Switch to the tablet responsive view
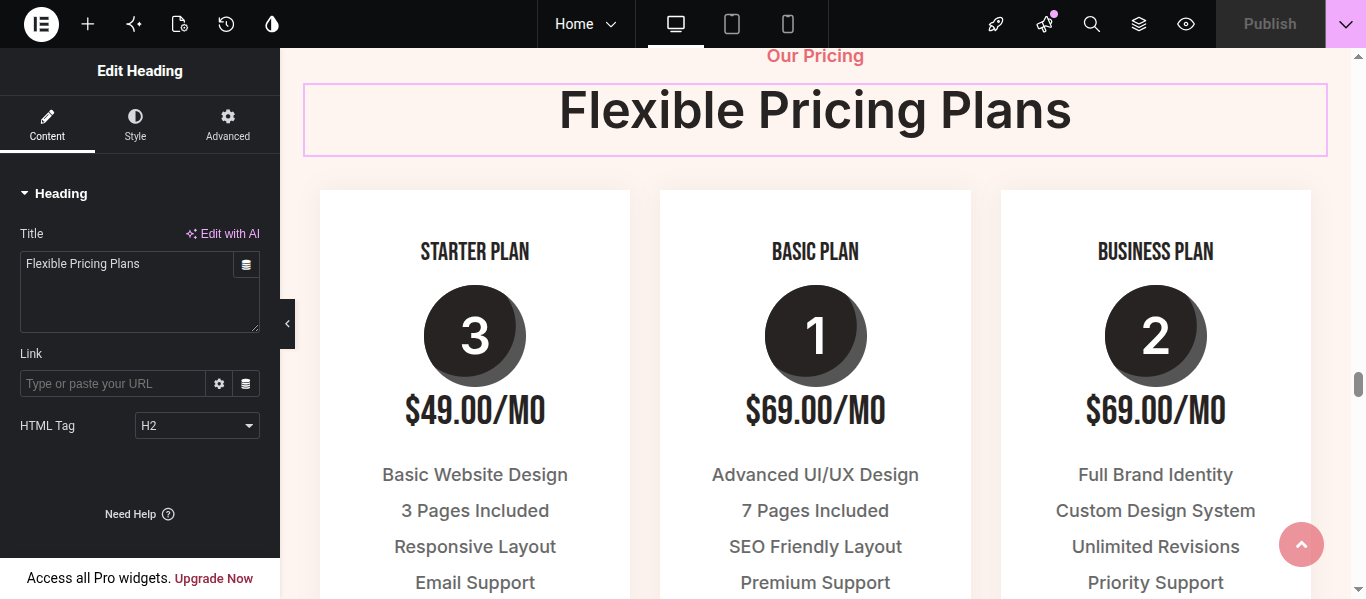1366x599 pixels. 732,24
